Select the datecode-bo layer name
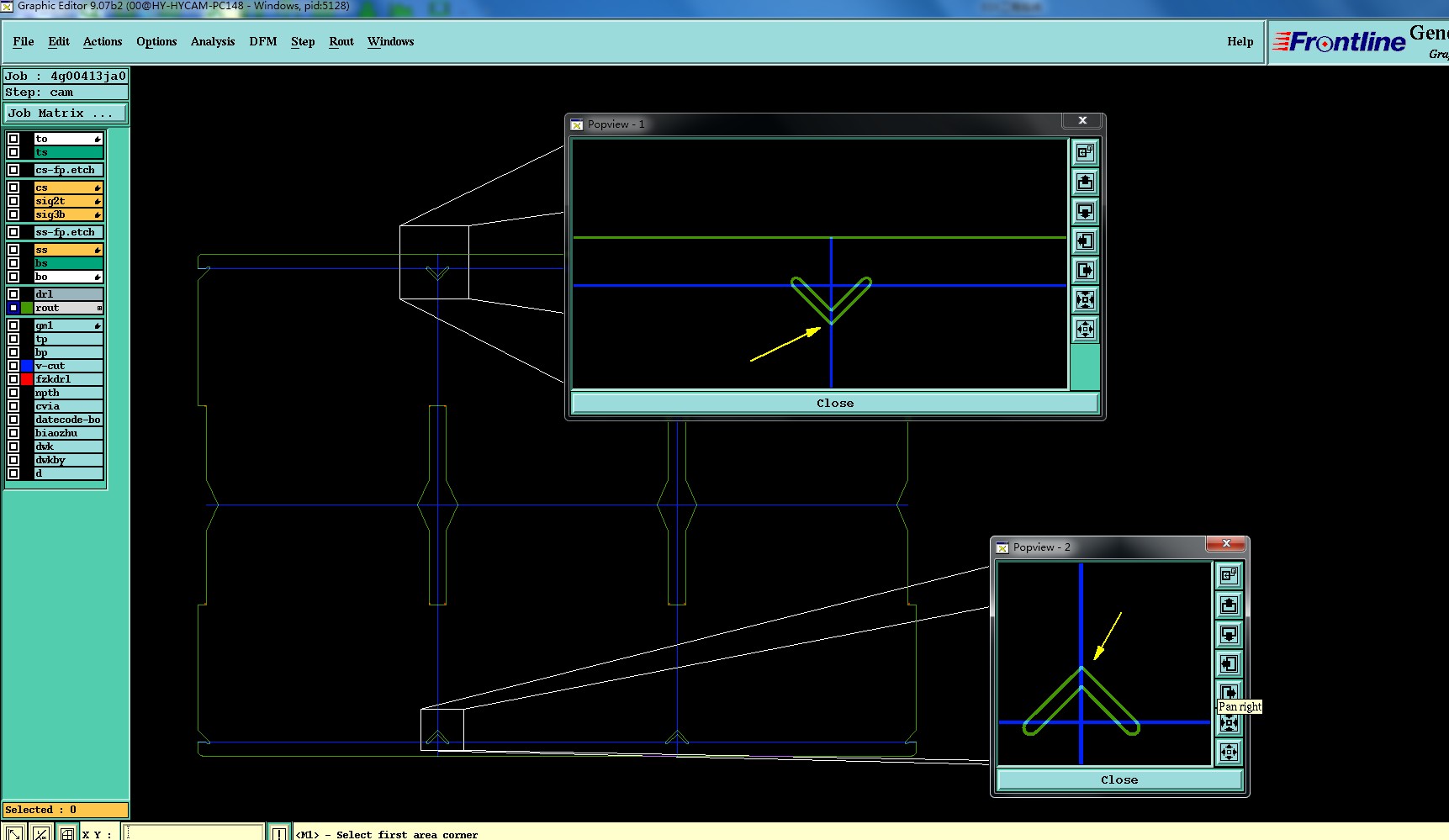 (x=68, y=420)
